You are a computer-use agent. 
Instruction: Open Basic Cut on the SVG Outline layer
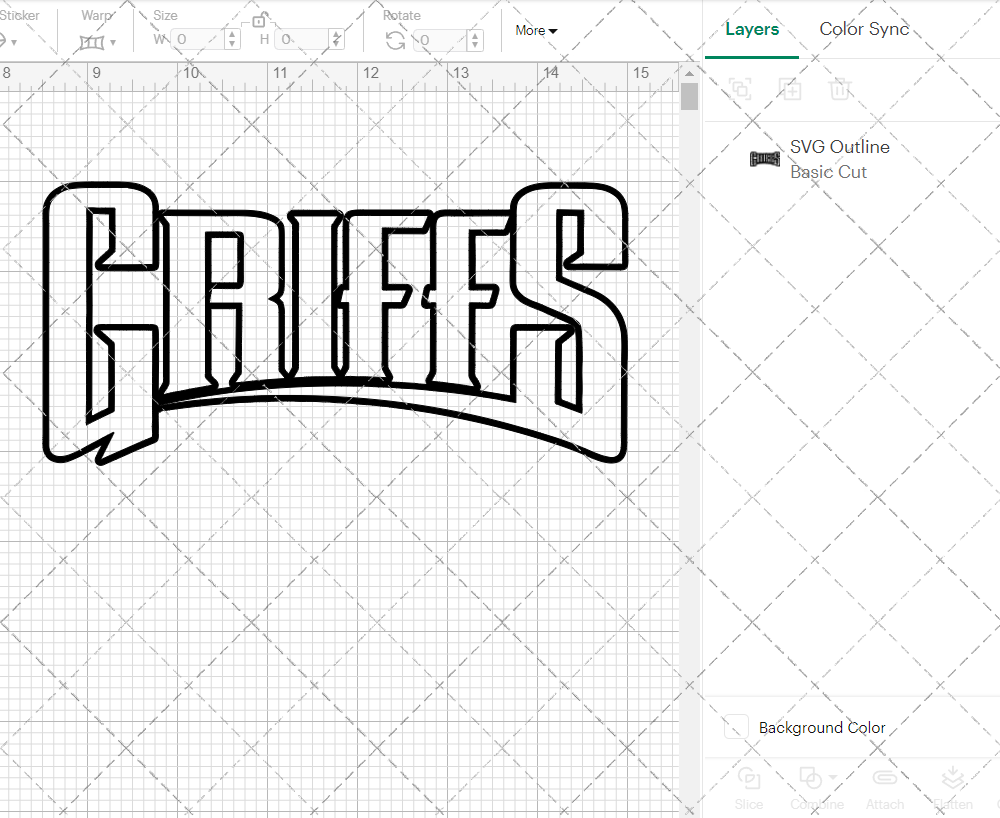point(829,172)
